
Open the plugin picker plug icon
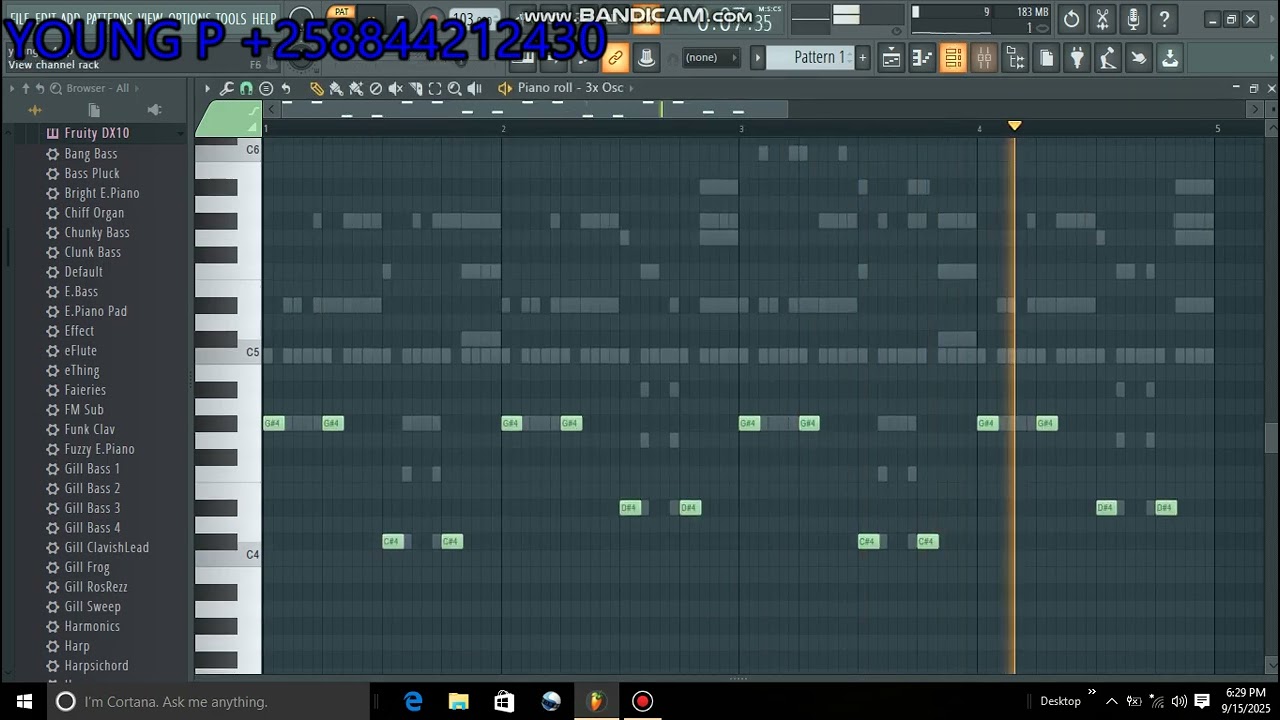1077,58
